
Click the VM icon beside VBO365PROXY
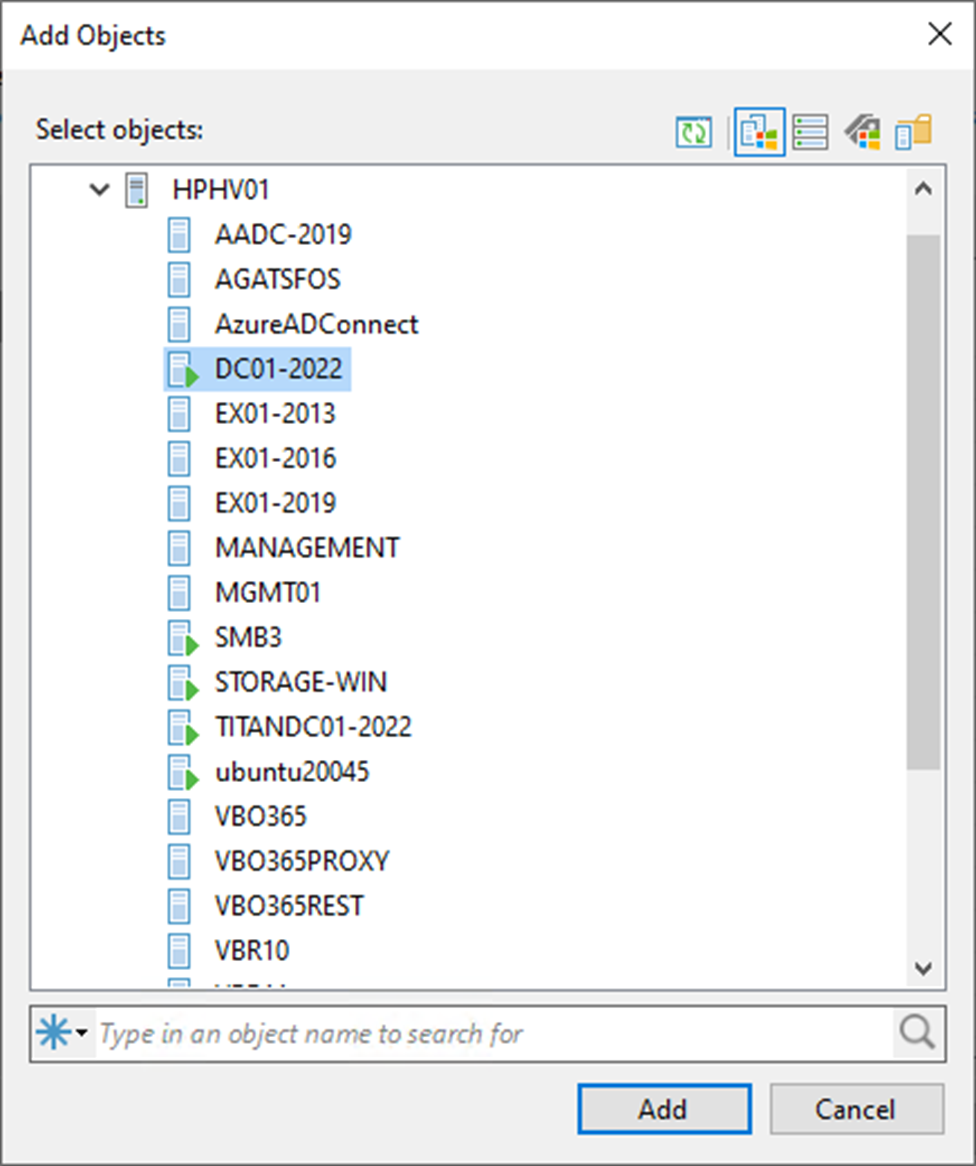[178, 861]
